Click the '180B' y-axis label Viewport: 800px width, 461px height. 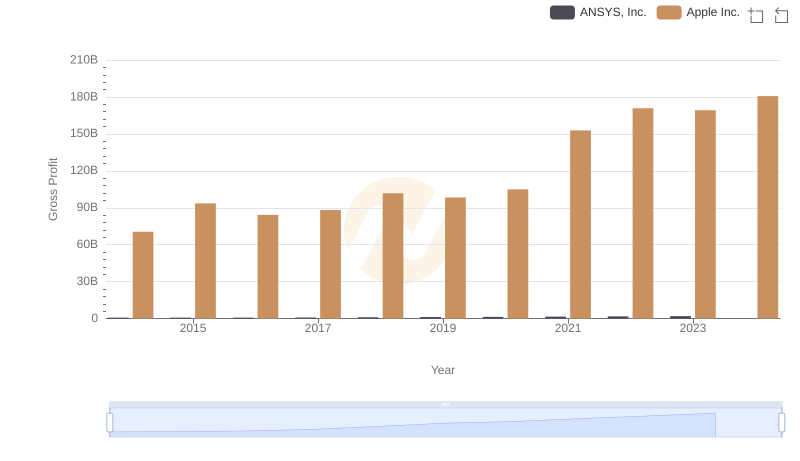pos(84,97)
